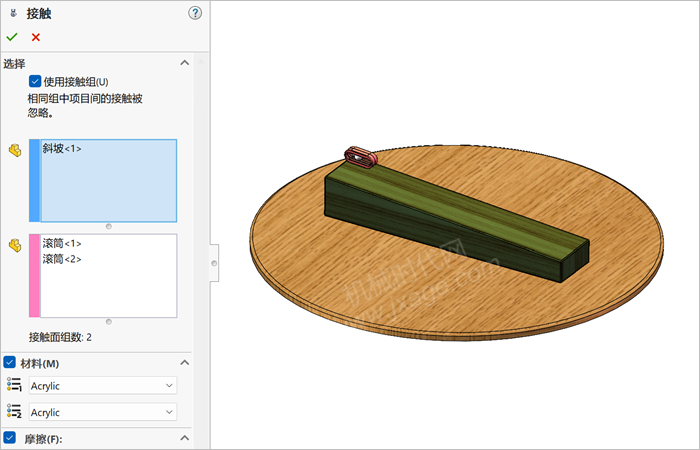Toggle 使用接触组(U) checkbox

point(35,81)
